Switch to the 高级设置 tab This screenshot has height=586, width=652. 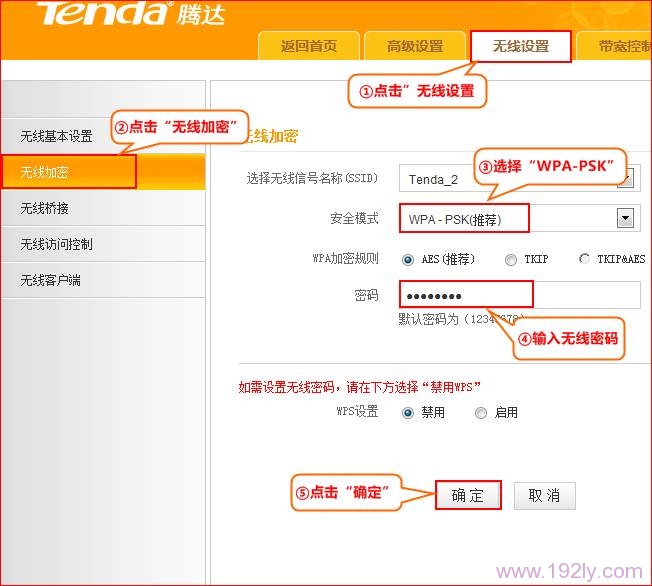click(x=415, y=46)
